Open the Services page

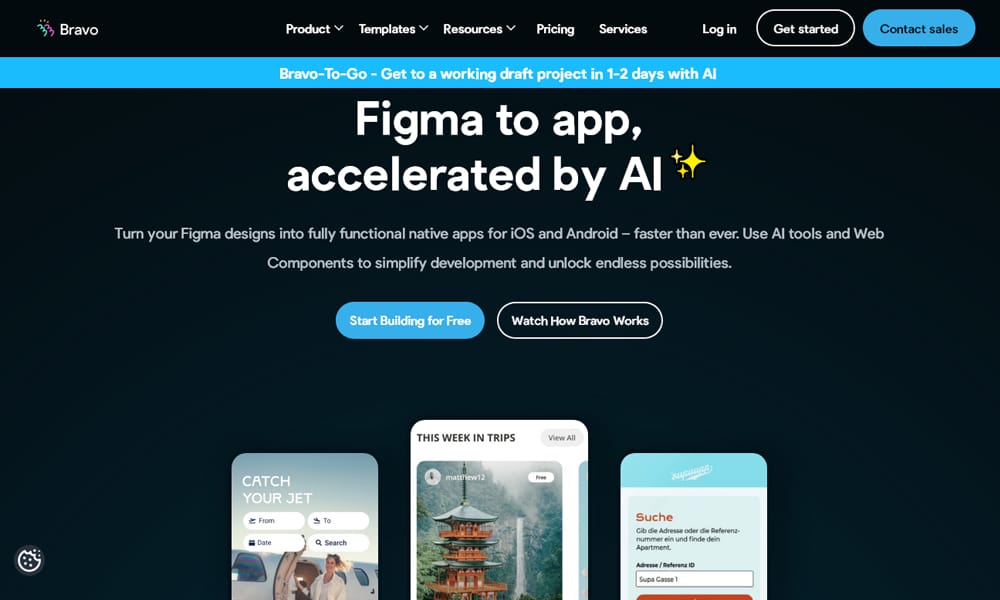click(622, 29)
